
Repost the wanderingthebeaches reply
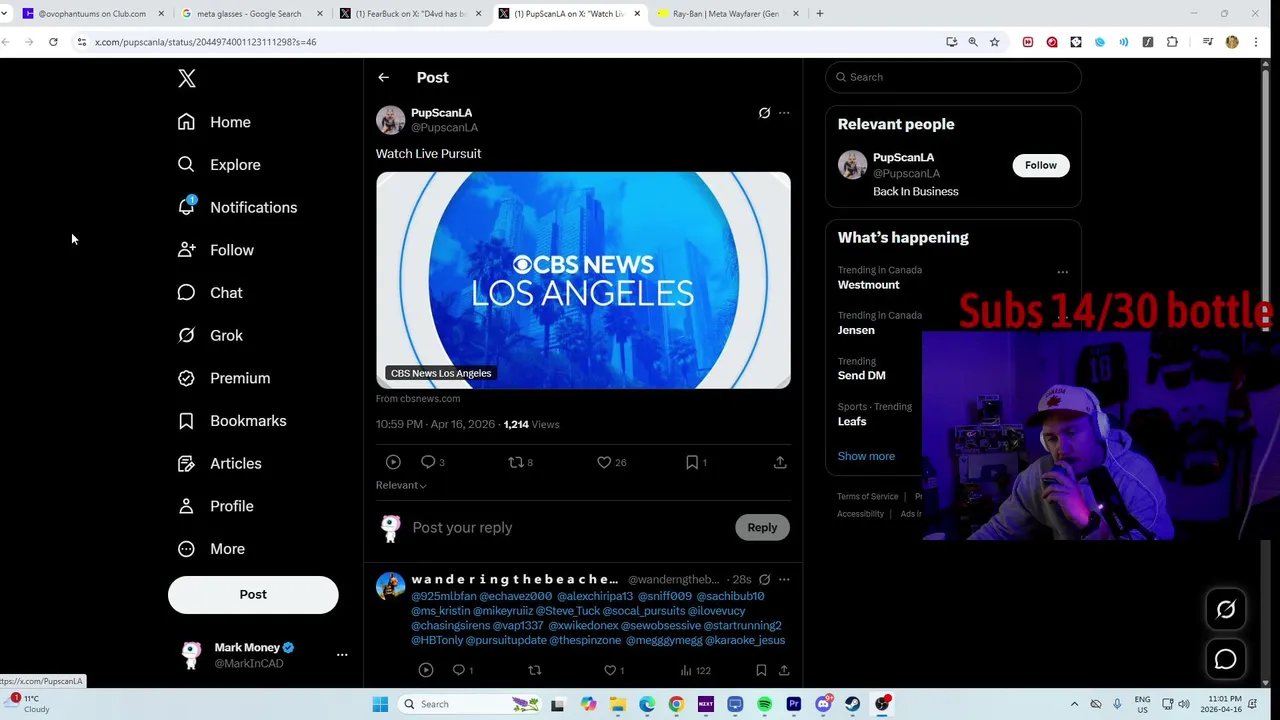coord(534,670)
